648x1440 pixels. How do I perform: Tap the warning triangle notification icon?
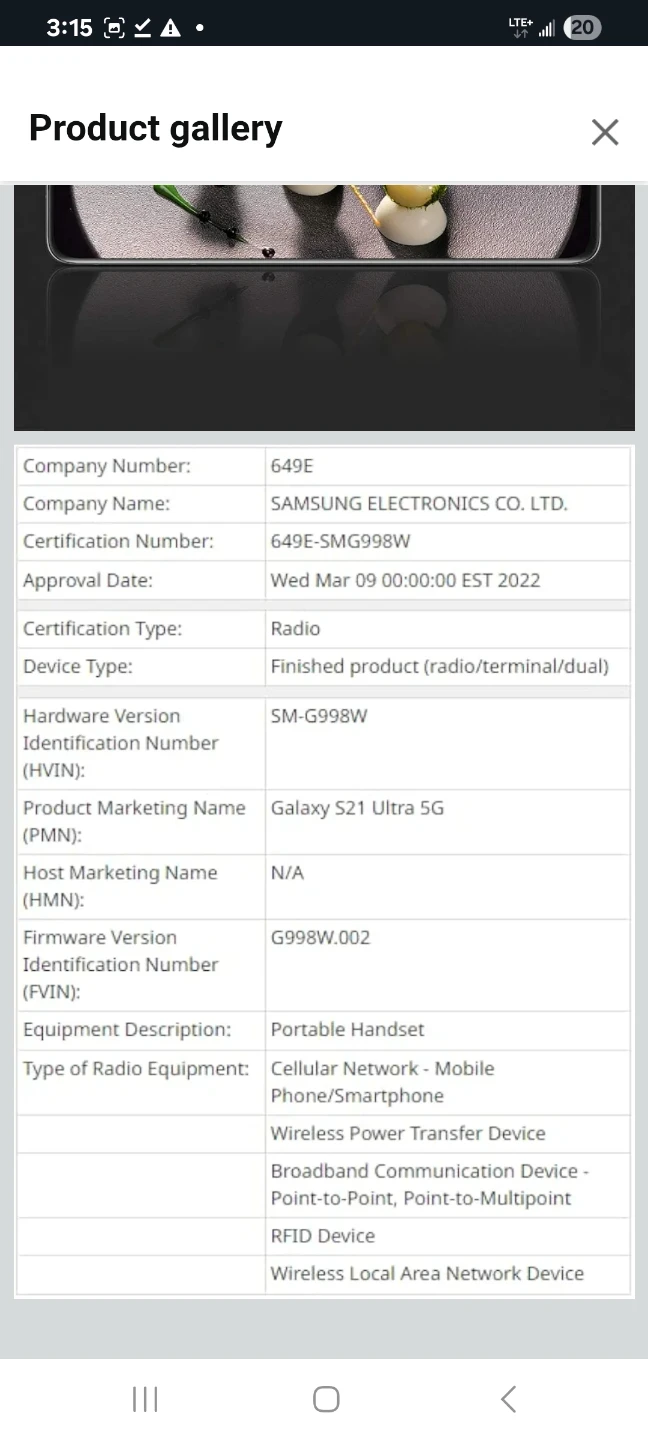click(x=171, y=28)
